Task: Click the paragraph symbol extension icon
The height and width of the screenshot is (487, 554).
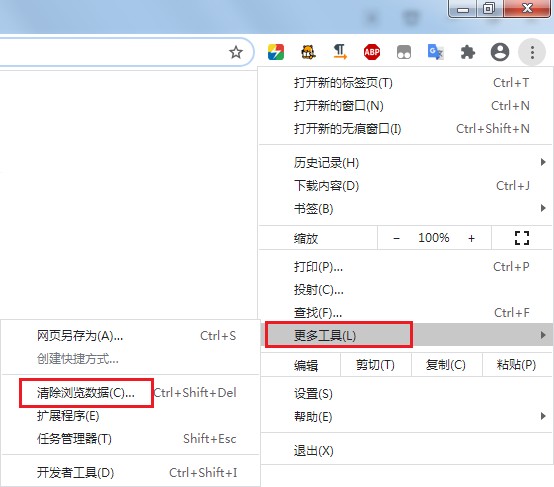Action: point(340,52)
